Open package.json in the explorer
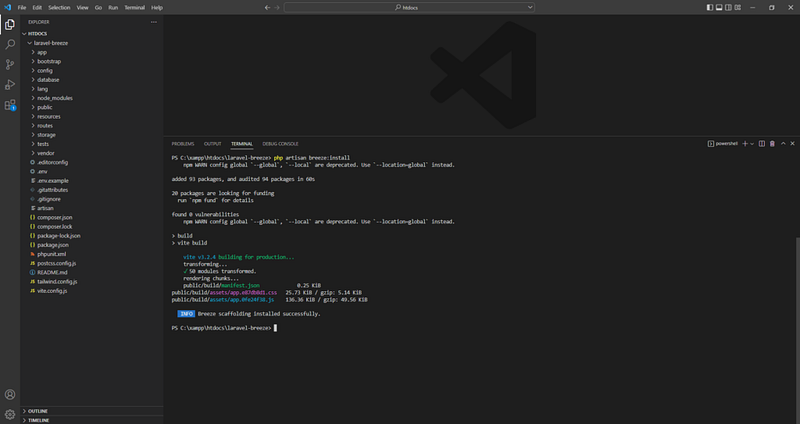This screenshot has width=800, height=424. coord(92,245)
